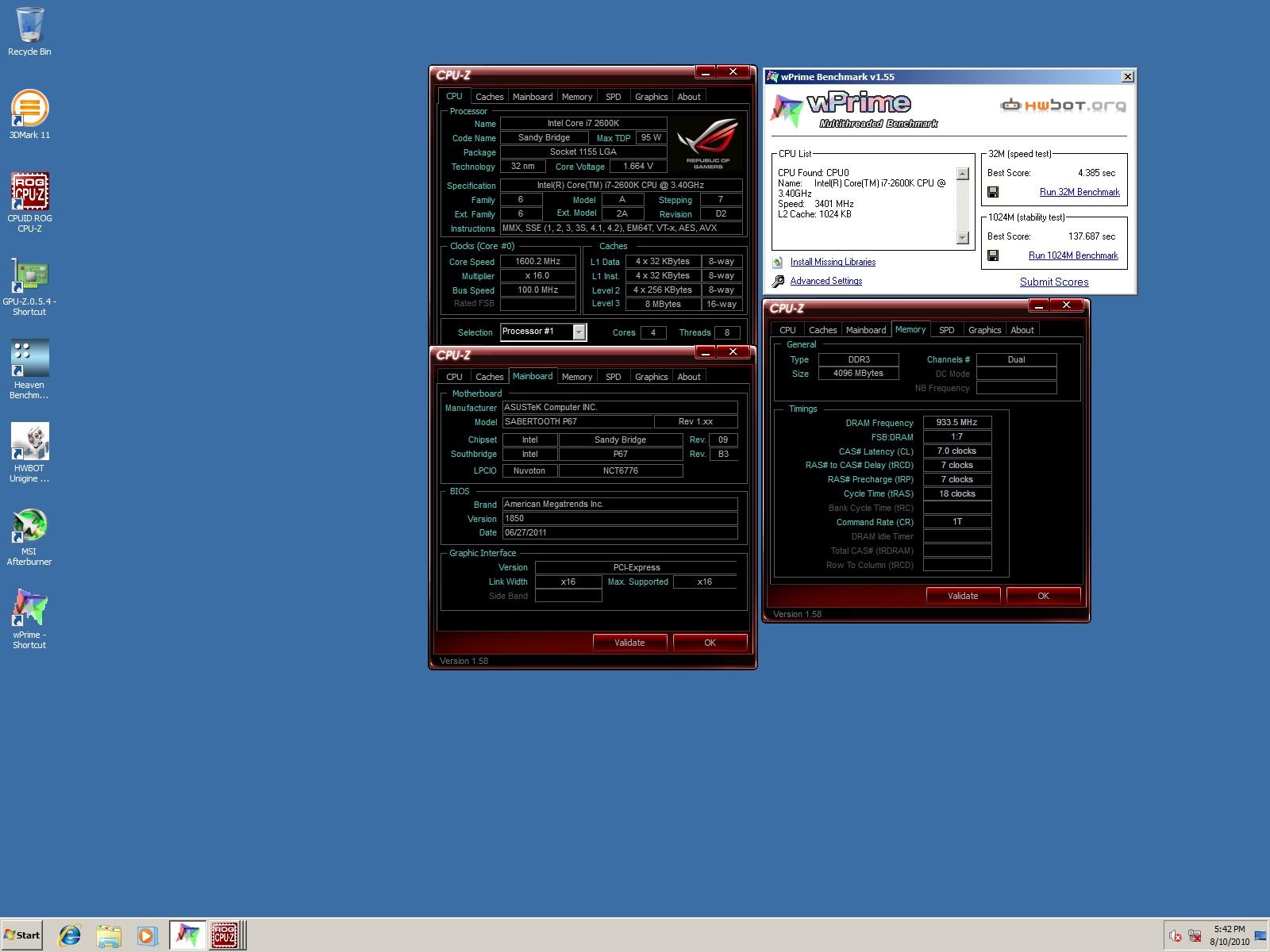
Task: Click the BIOS Date 06/27/2011 field
Action: click(x=620, y=533)
